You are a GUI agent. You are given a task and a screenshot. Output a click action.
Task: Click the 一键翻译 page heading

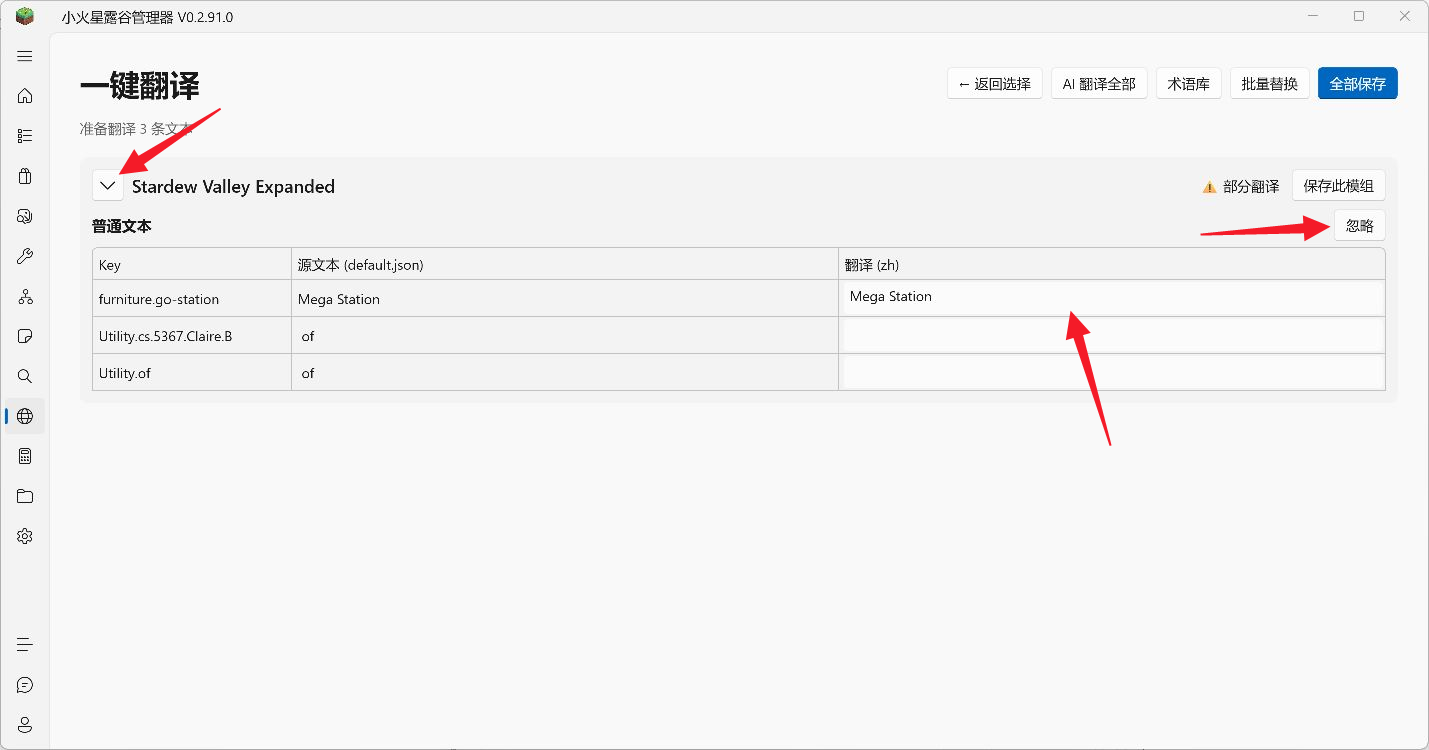(140, 86)
